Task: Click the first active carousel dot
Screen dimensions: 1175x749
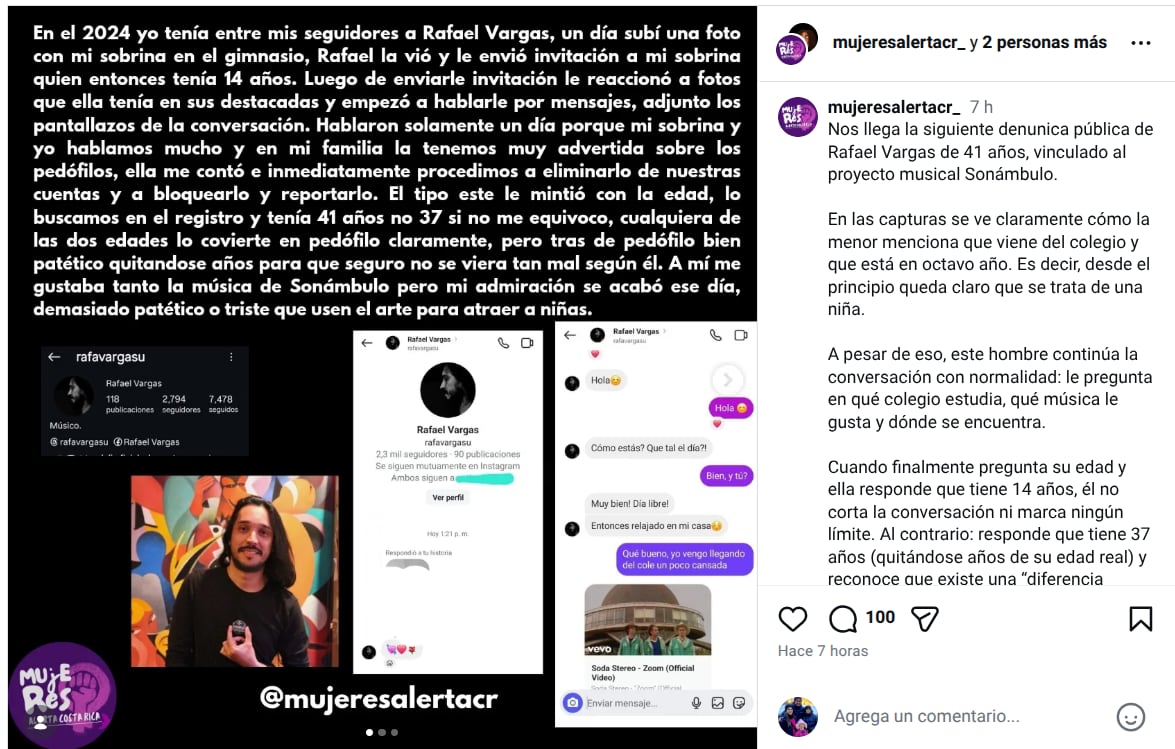Action: 369,733
